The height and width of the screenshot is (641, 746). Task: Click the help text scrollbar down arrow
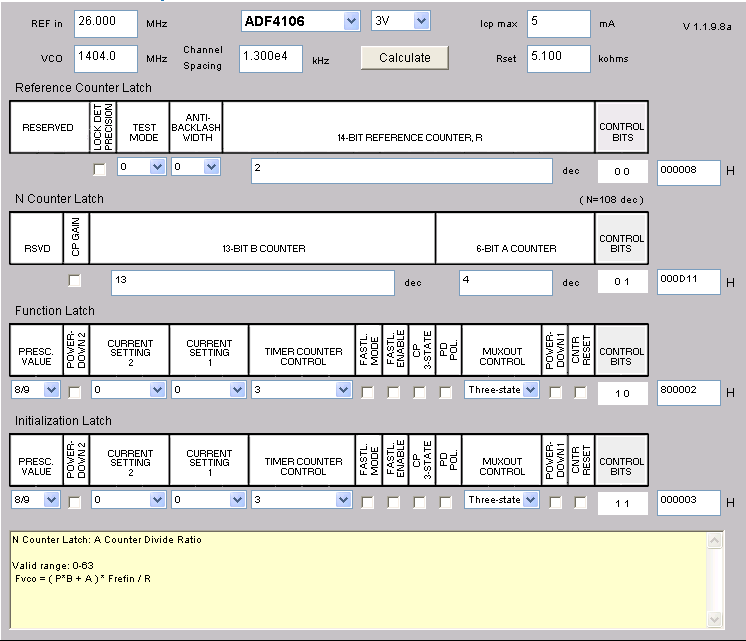click(x=715, y=620)
